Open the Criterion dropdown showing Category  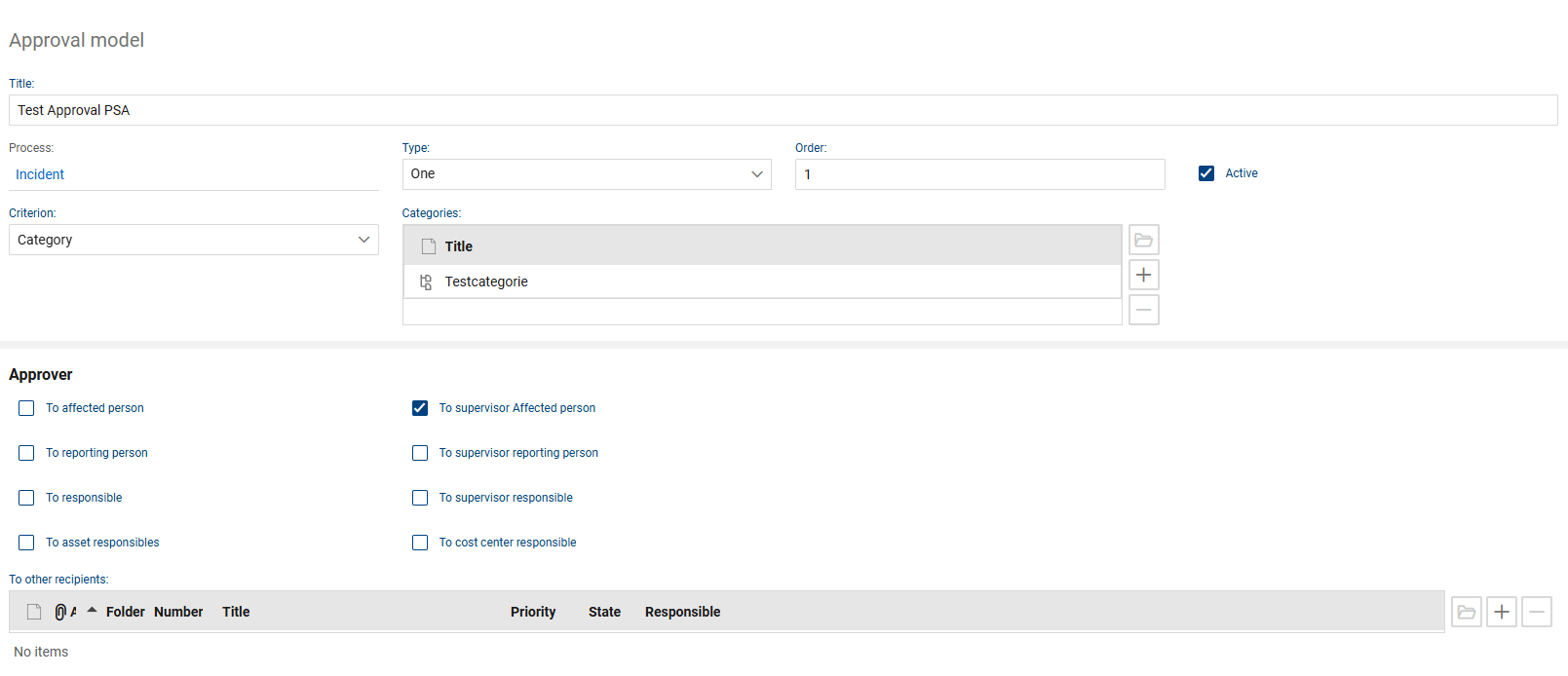pyautogui.click(x=193, y=240)
